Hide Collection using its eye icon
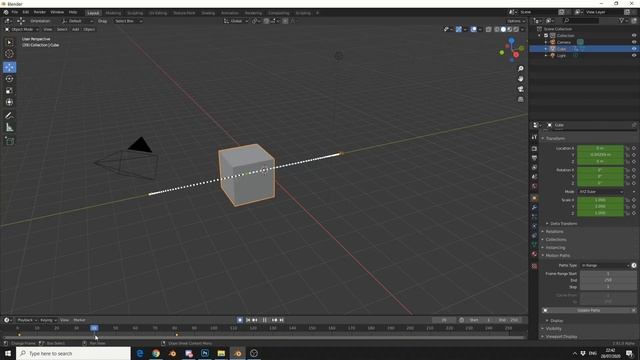This screenshot has height=360, width=640. 634,36
